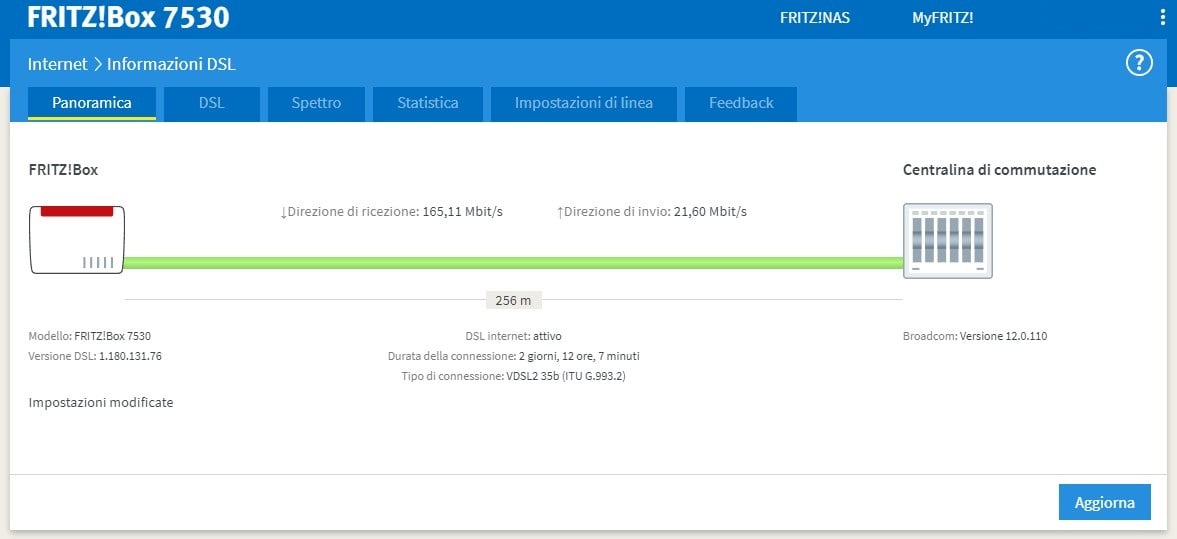The width and height of the screenshot is (1177, 539).
Task: Click Broadcom Versione 12.0.110 text
Action: [x=974, y=336]
